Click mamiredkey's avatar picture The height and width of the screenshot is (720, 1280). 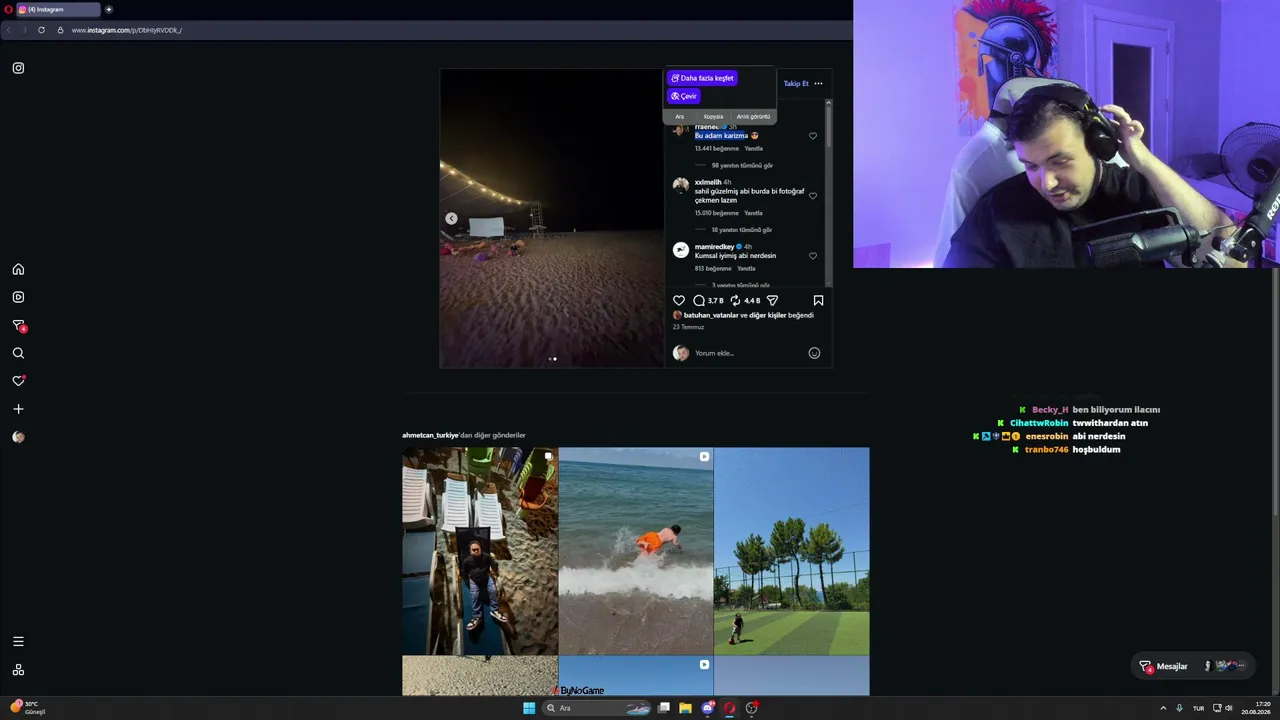pos(681,250)
